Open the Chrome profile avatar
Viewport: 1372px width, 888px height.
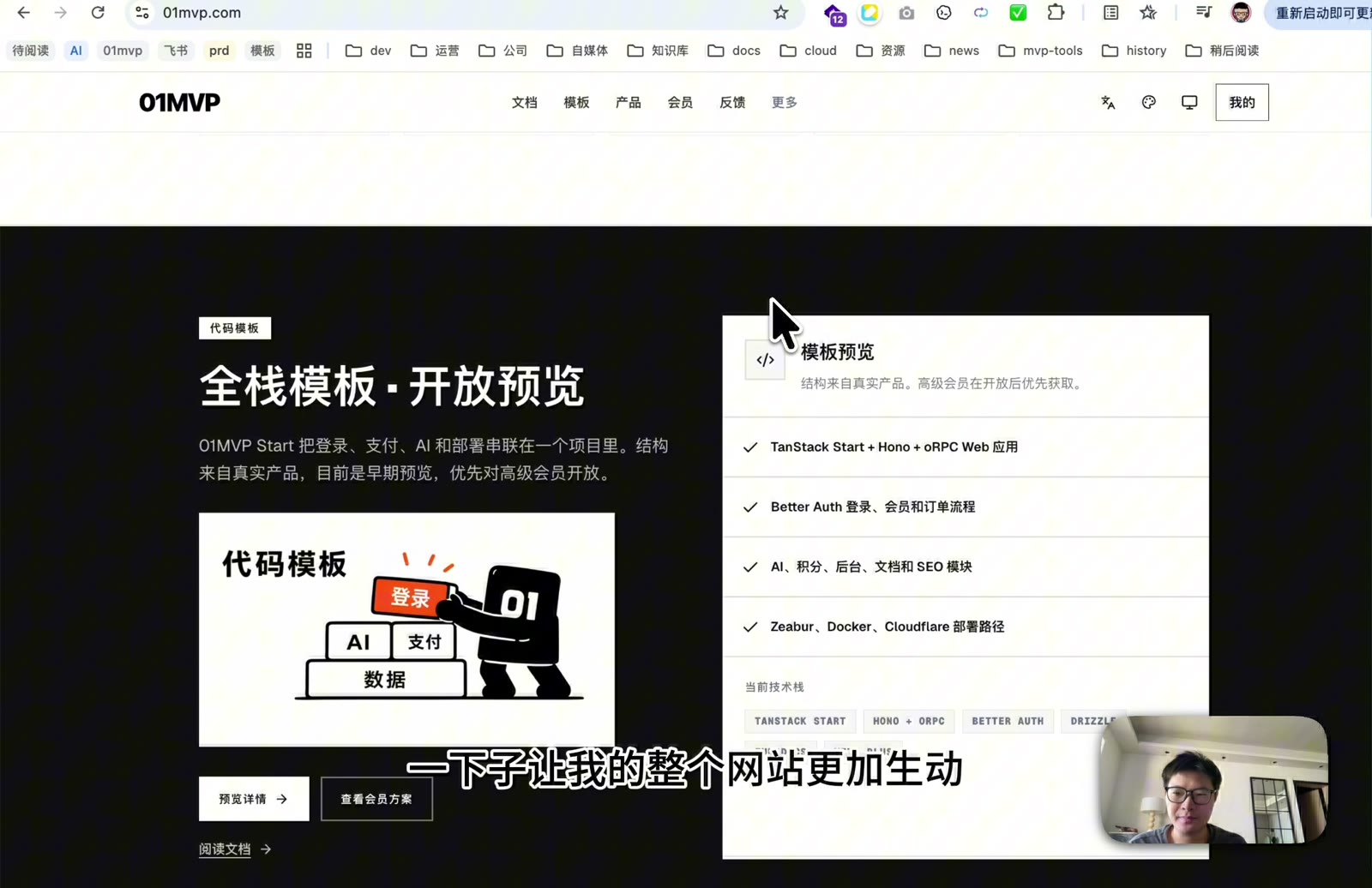point(1241,13)
